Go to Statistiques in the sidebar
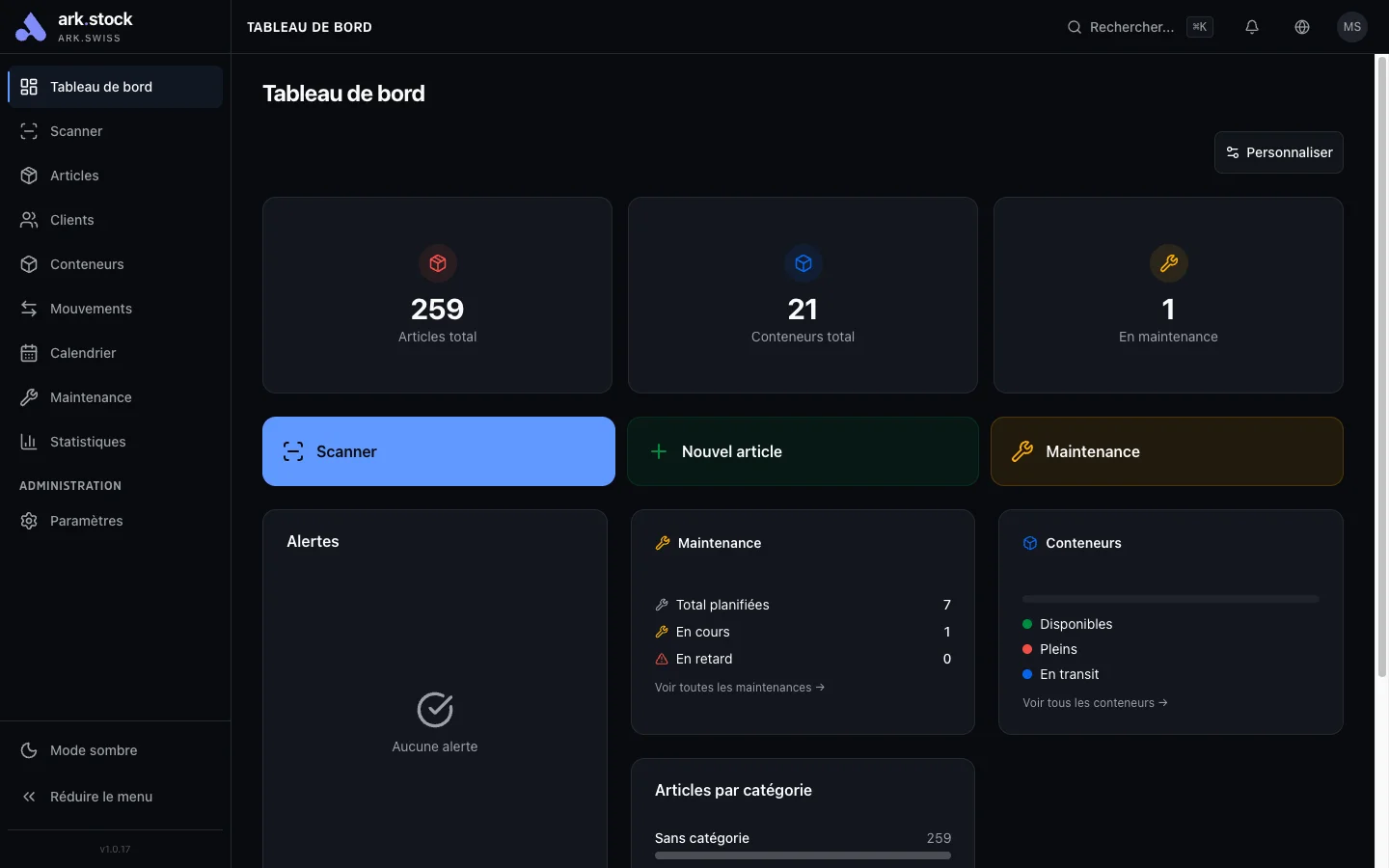The width and height of the screenshot is (1389, 868). pos(88,442)
